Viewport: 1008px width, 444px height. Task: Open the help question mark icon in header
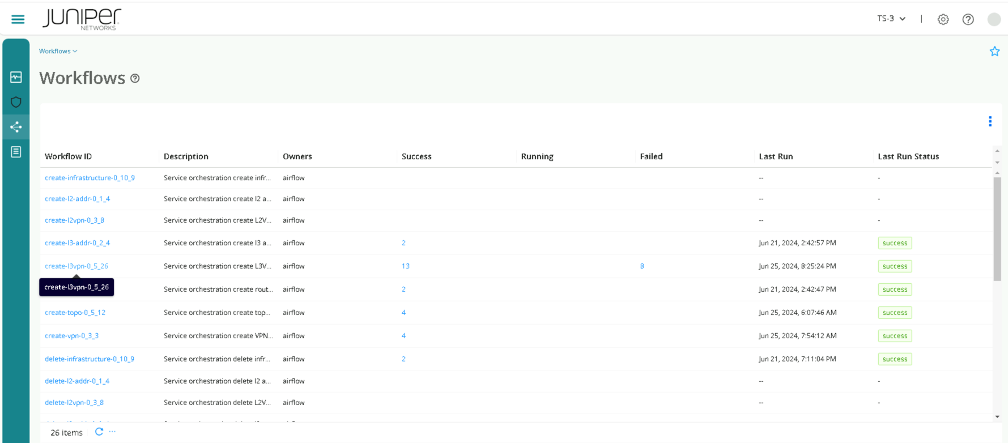coord(968,19)
